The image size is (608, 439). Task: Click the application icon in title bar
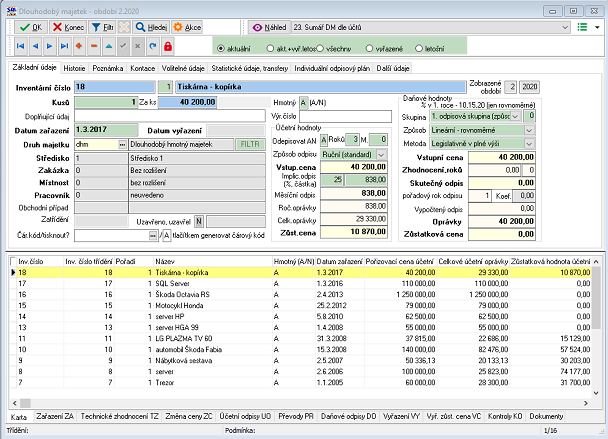(x=11, y=11)
